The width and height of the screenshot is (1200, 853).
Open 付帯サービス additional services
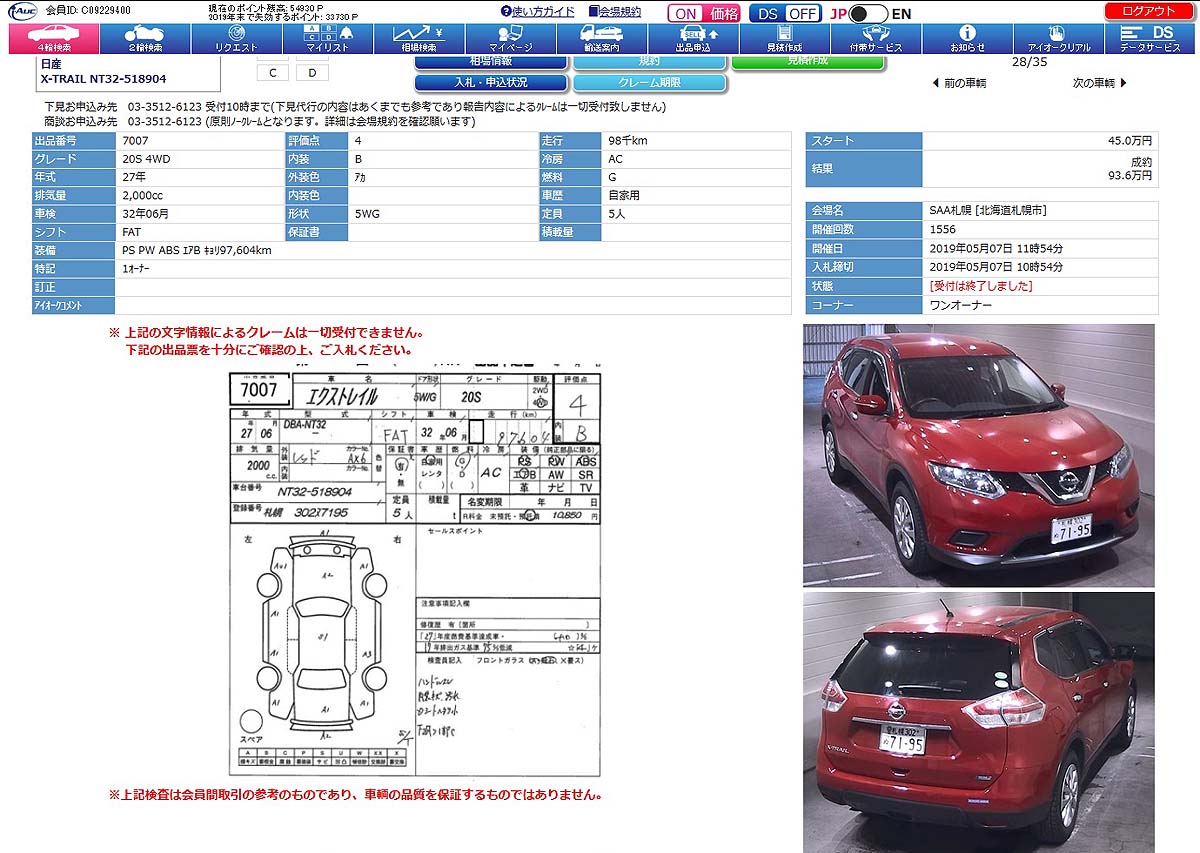876,39
